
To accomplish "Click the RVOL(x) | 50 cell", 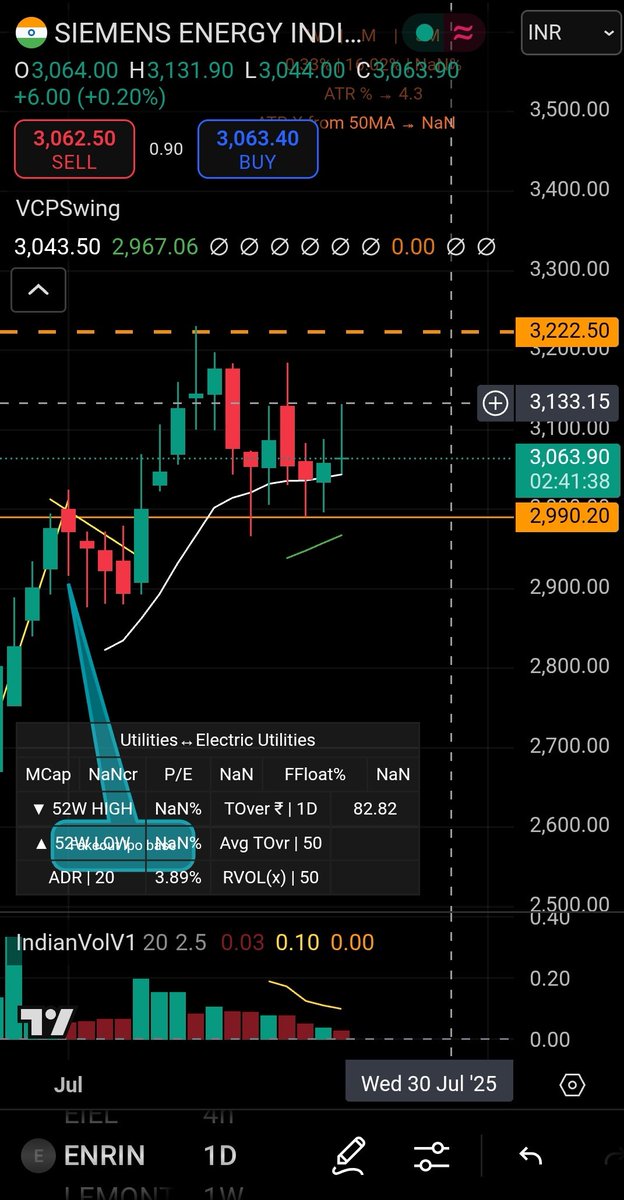I will point(270,877).
